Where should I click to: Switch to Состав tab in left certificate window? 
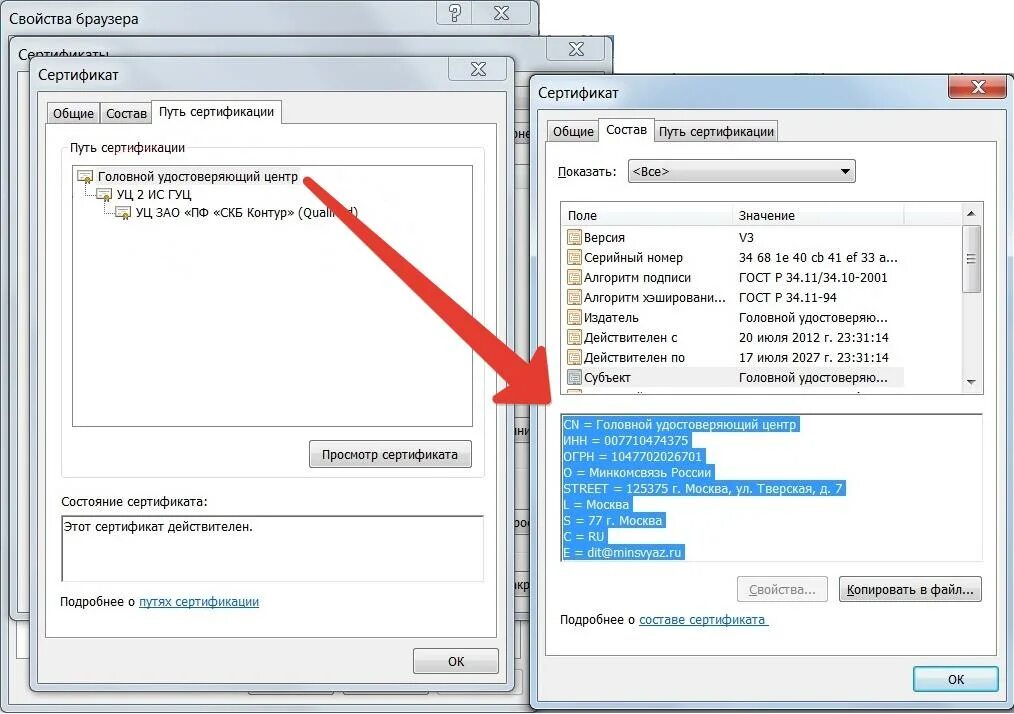click(126, 114)
